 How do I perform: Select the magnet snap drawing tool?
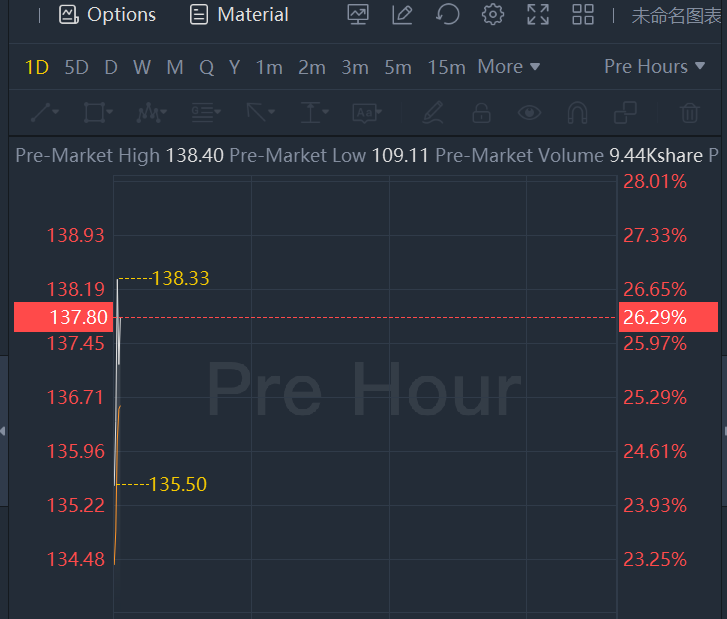pyautogui.click(x=577, y=113)
